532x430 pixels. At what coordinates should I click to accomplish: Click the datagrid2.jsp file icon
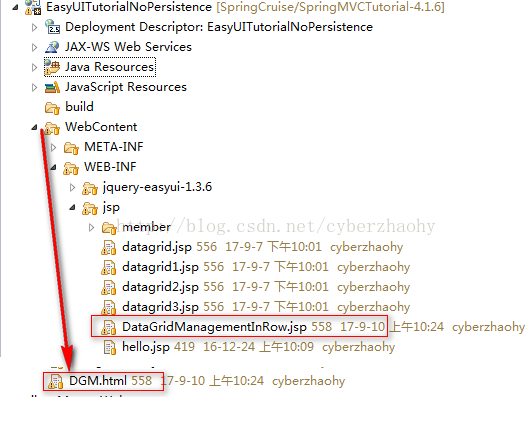109,287
